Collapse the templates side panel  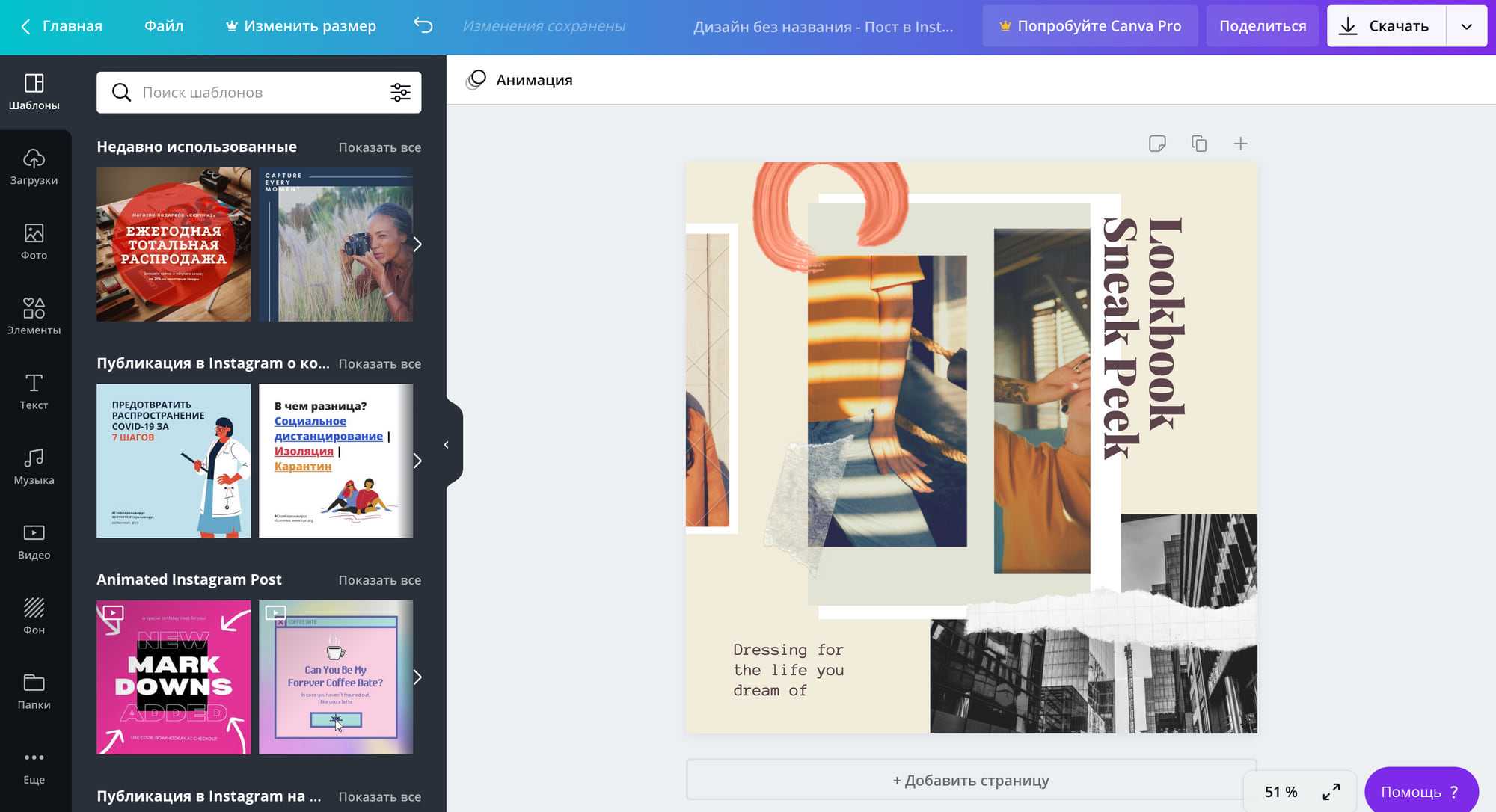447,445
